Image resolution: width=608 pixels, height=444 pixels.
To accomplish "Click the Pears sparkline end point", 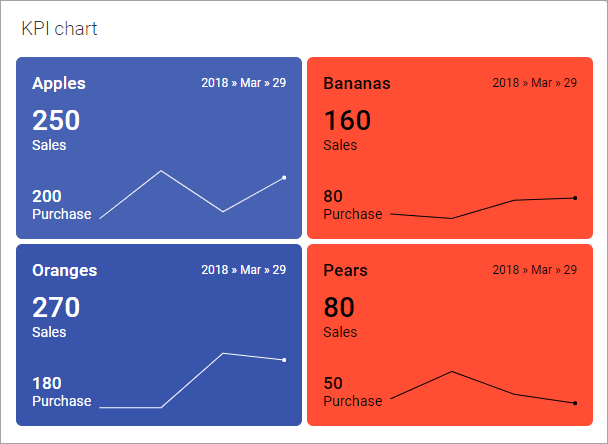I will [575, 403].
